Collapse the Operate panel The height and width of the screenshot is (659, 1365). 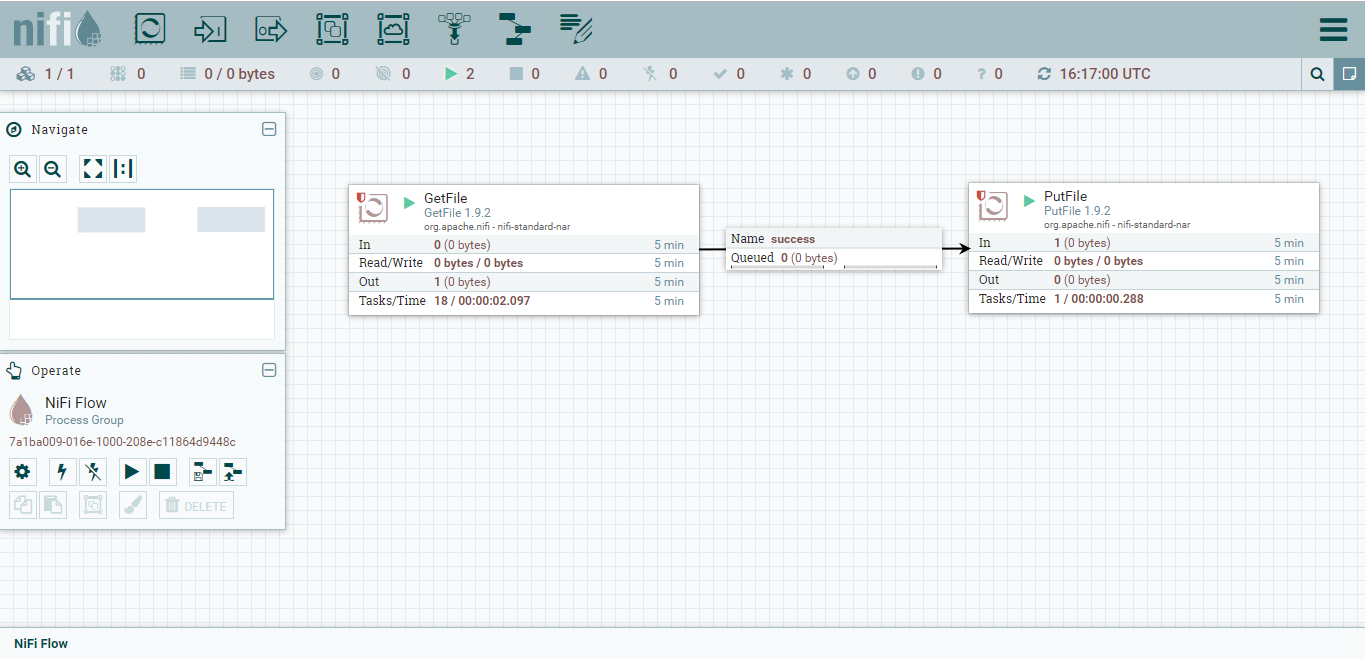(x=269, y=370)
